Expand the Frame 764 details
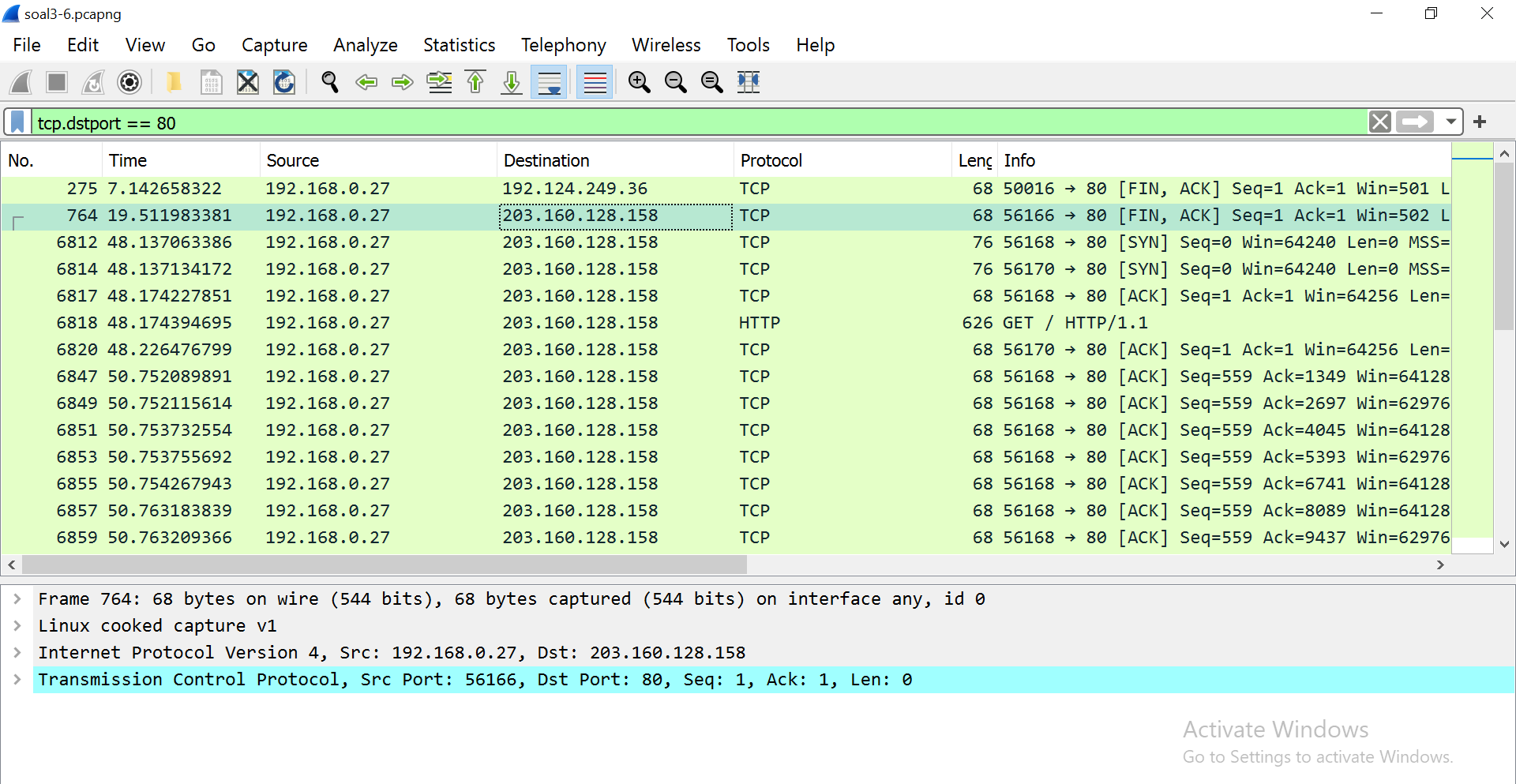This screenshot has height=784, width=1516. (17, 599)
